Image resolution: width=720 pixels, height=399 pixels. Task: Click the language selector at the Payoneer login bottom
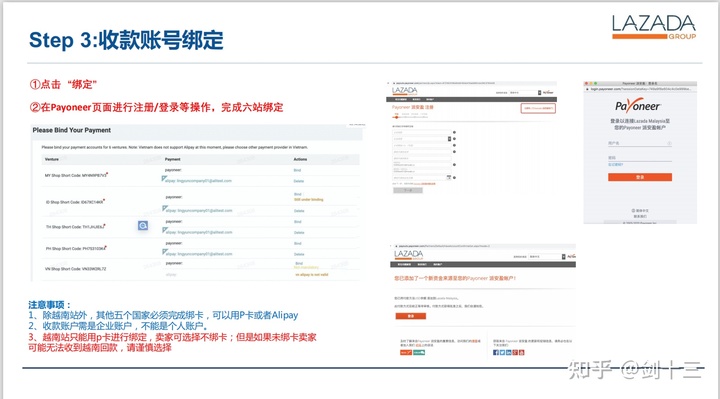tap(640, 210)
